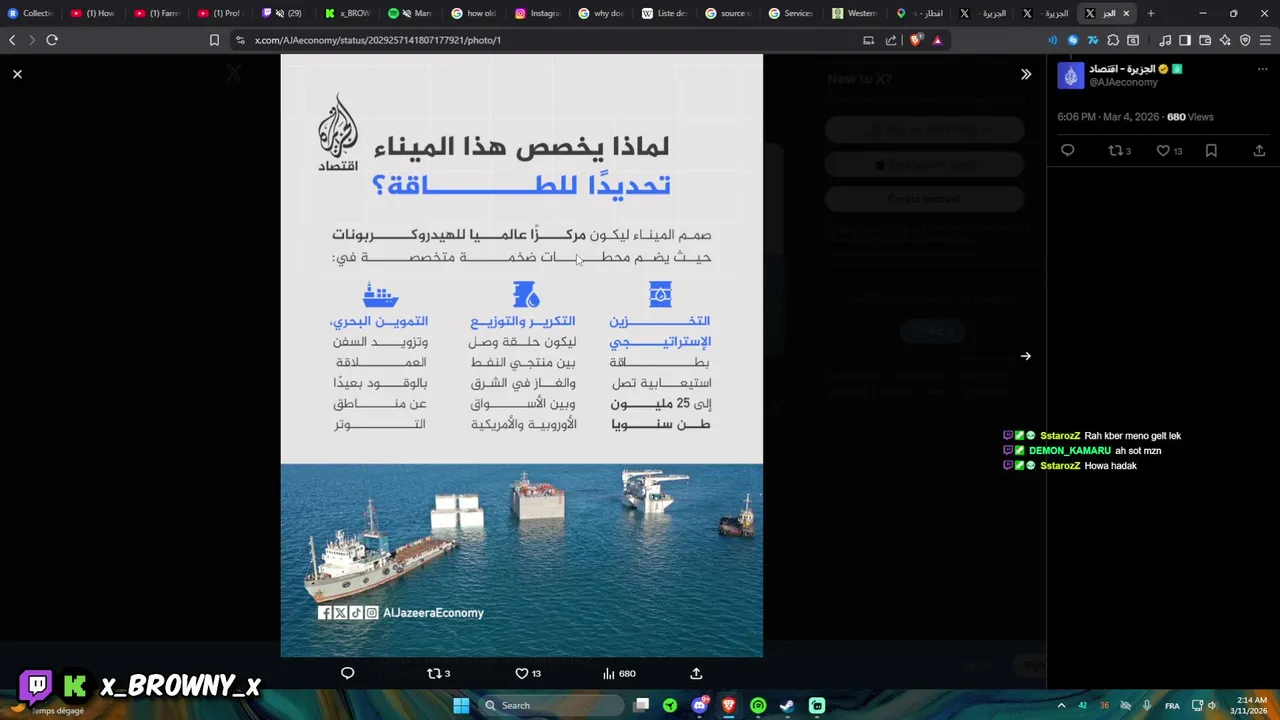This screenshot has height=720, width=1280.
Task: Close the photo viewer with the X icon
Action: [x=17, y=74]
